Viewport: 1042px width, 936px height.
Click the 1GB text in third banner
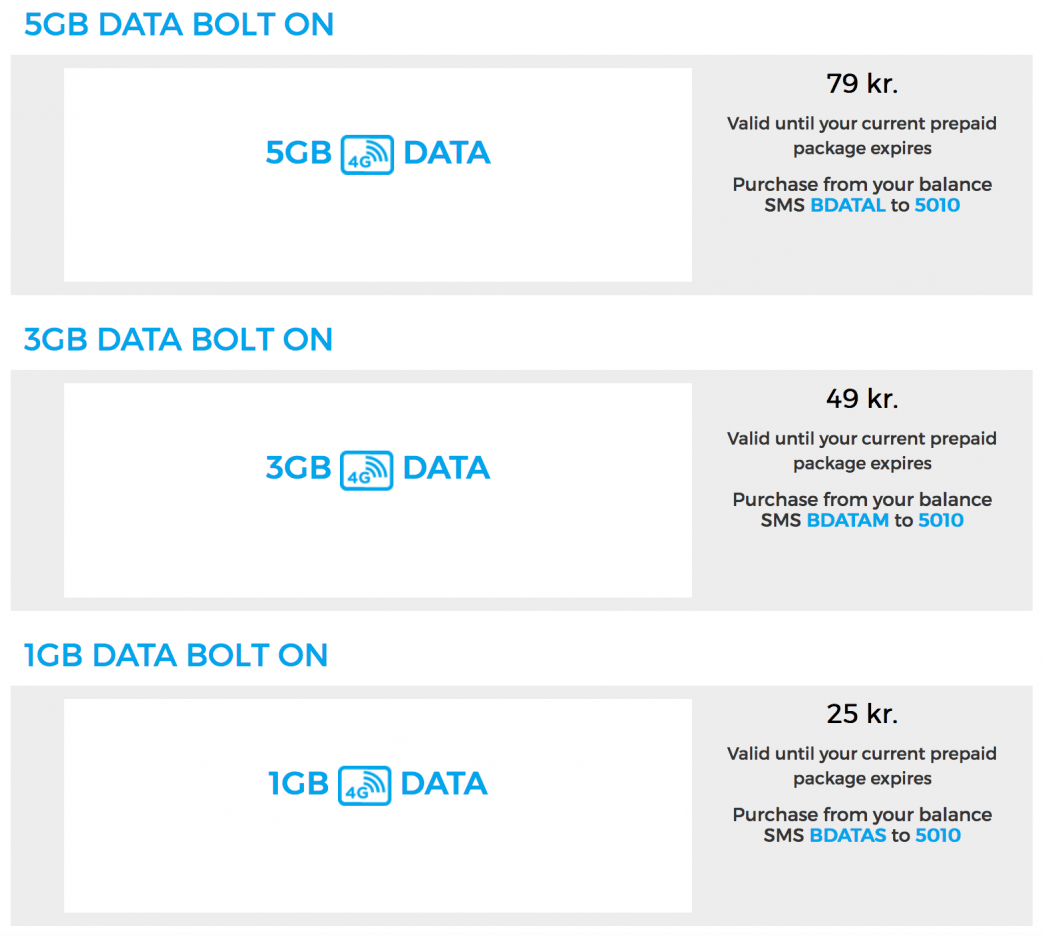(x=298, y=784)
